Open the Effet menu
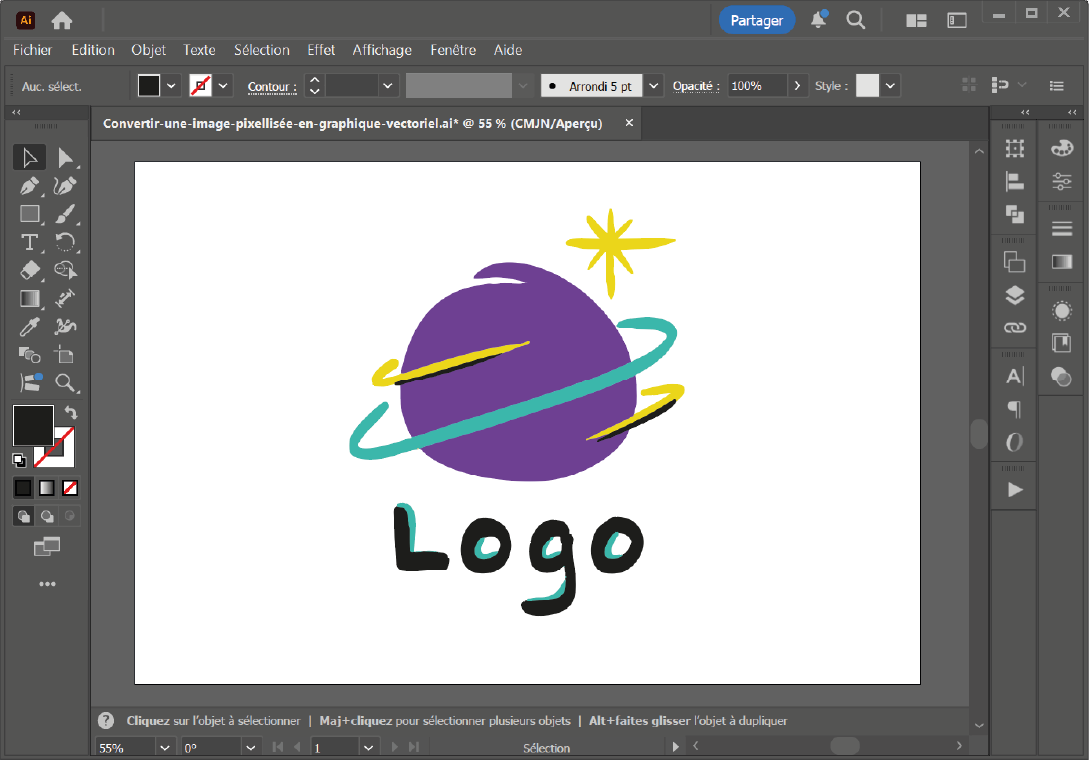This screenshot has width=1089, height=760. (321, 50)
